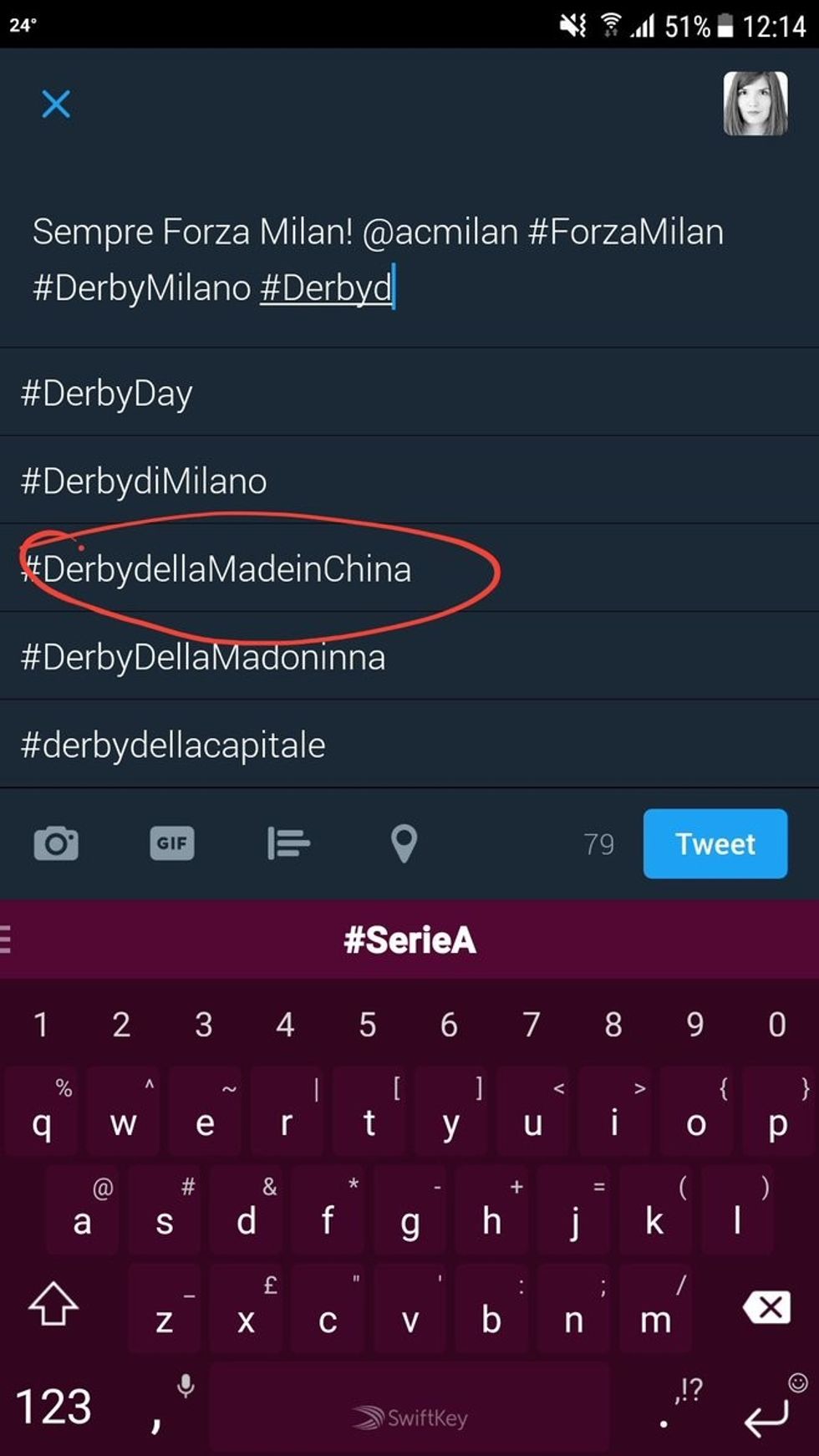Add a poll to the tweet

pos(288,843)
